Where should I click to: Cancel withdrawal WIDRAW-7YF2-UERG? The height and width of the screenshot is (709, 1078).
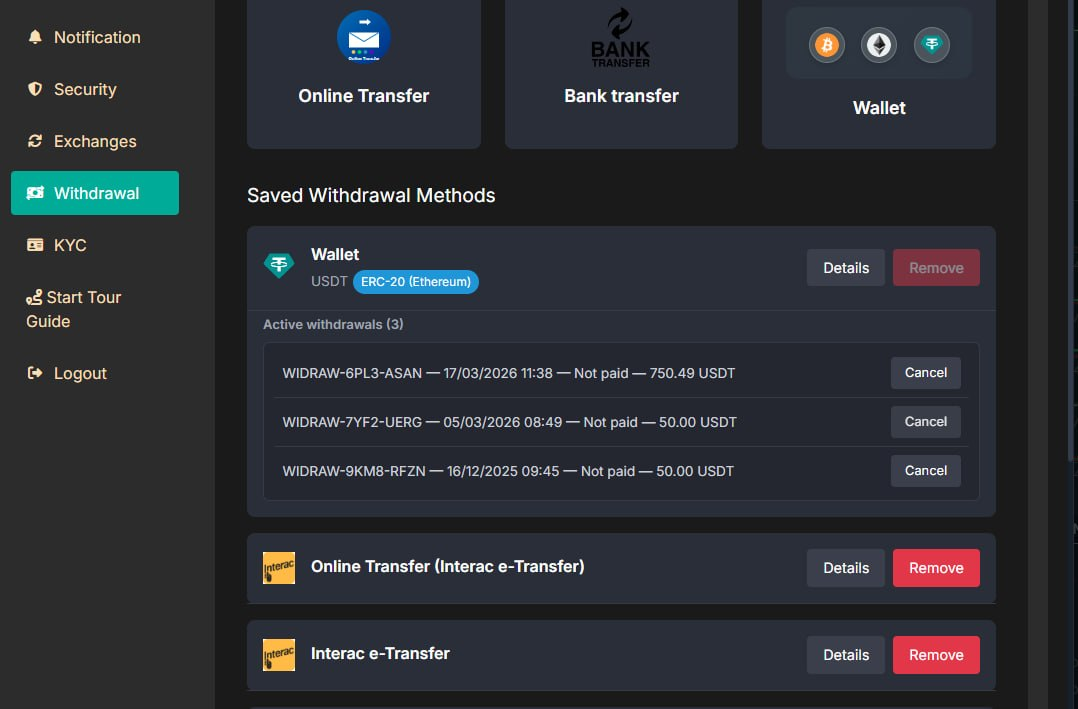coord(925,422)
